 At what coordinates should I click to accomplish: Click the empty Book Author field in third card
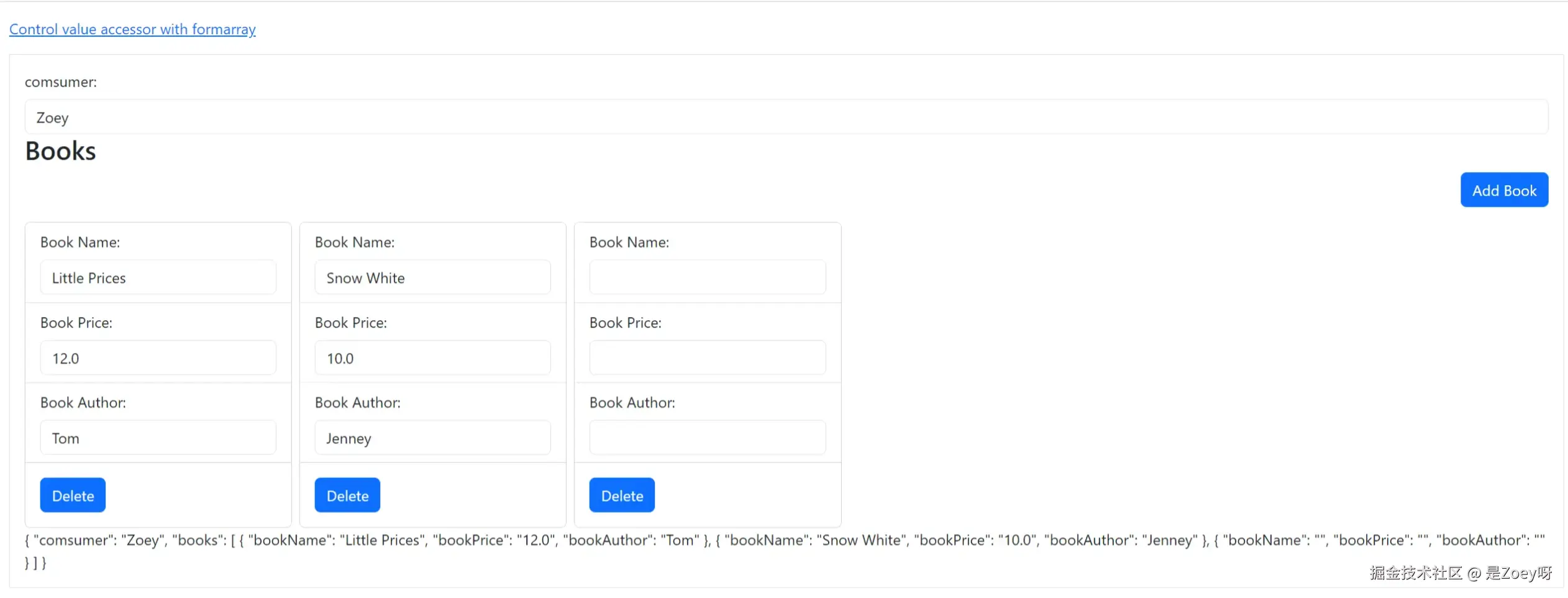[x=708, y=438]
